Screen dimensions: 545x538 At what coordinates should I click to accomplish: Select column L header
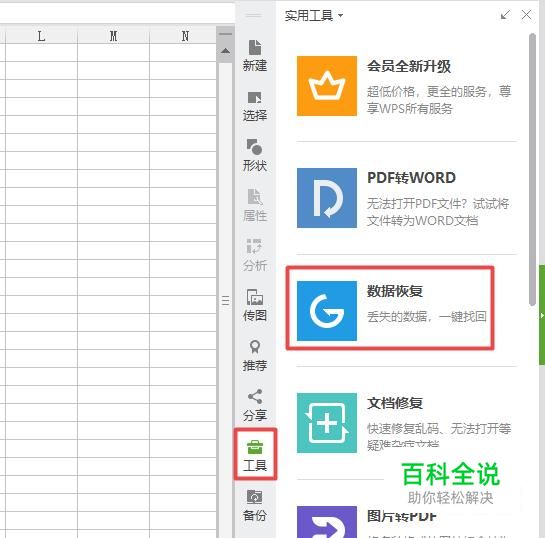pyautogui.click(x=41, y=36)
